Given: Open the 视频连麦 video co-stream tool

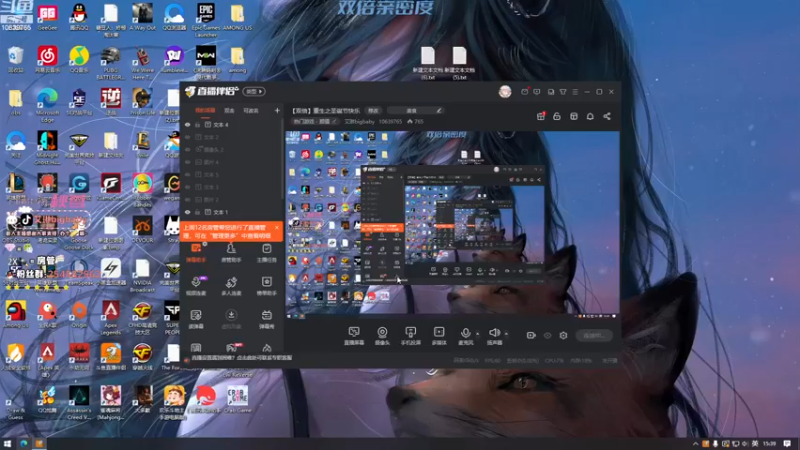Looking at the screenshot, I should [196, 286].
